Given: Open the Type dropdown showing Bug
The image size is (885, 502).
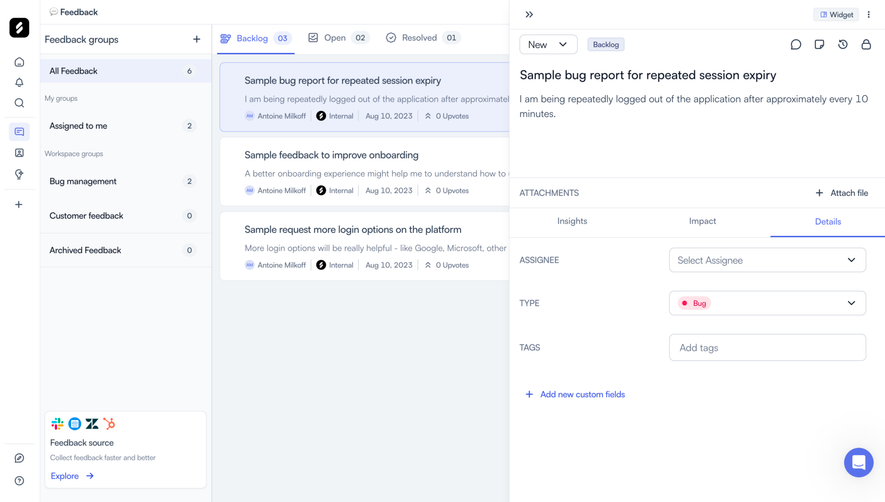Looking at the screenshot, I should coord(767,303).
